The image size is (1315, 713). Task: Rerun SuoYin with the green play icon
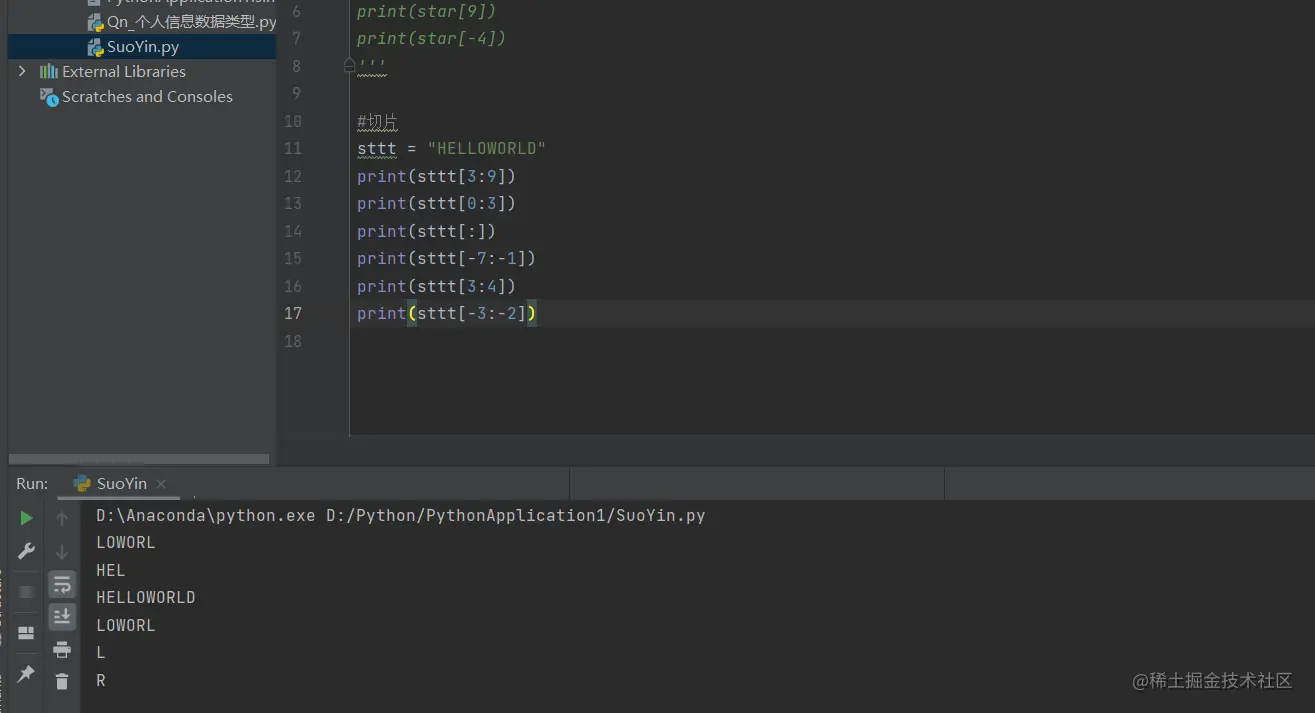tap(27, 518)
